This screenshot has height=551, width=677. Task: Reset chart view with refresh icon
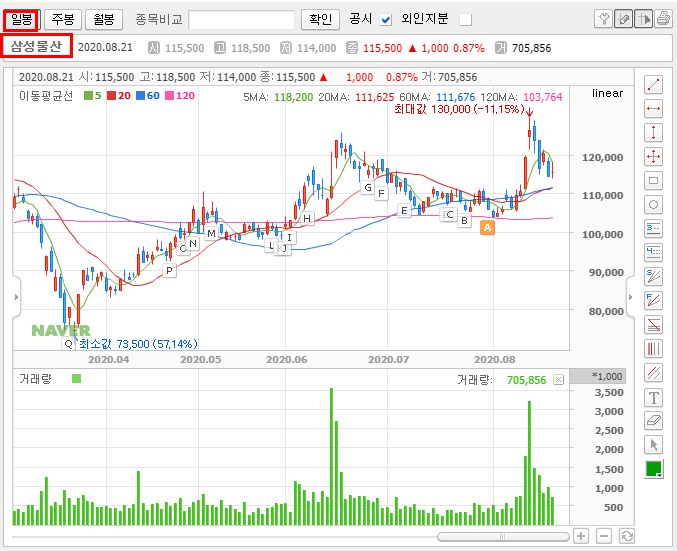(626, 536)
